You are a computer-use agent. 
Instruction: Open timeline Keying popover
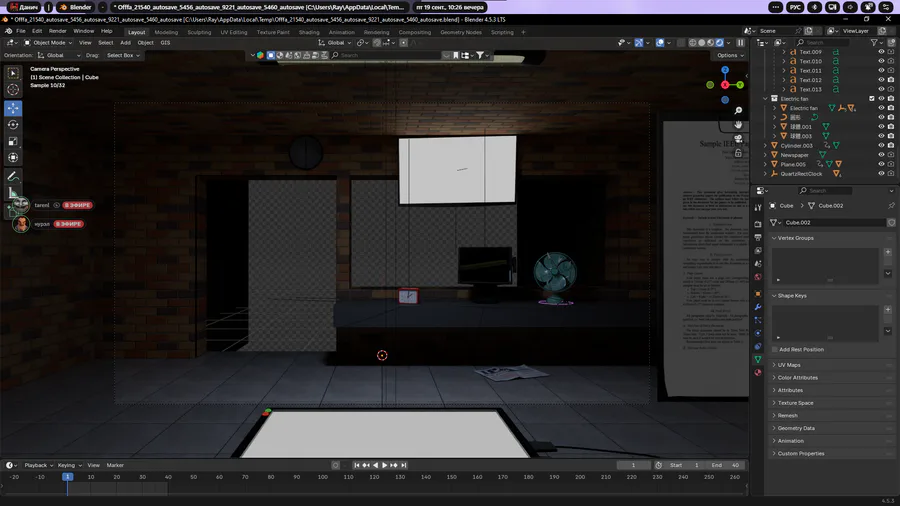pyautogui.click(x=69, y=465)
